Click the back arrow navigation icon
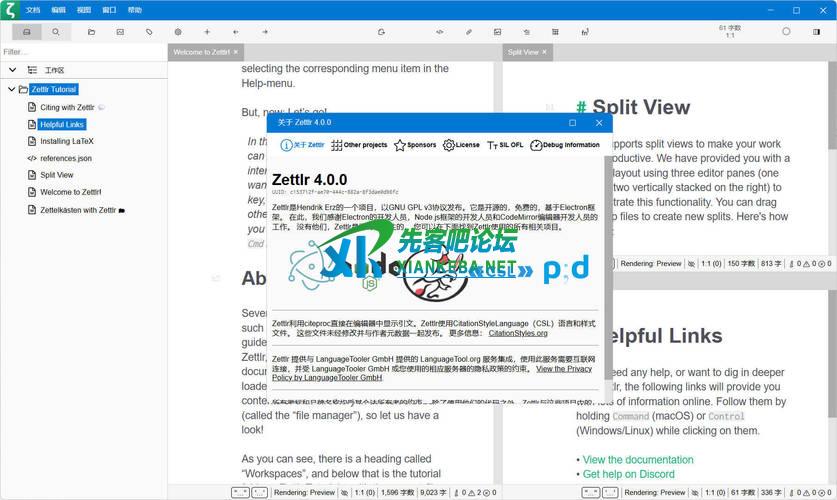This screenshot has width=837, height=500. tap(236, 32)
